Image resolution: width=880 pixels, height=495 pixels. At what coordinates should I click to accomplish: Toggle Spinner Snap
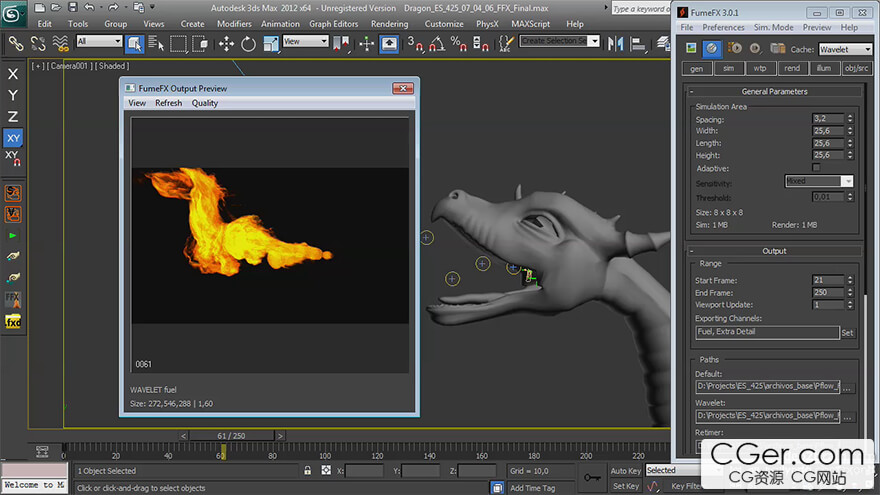click(x=480, y=43)
